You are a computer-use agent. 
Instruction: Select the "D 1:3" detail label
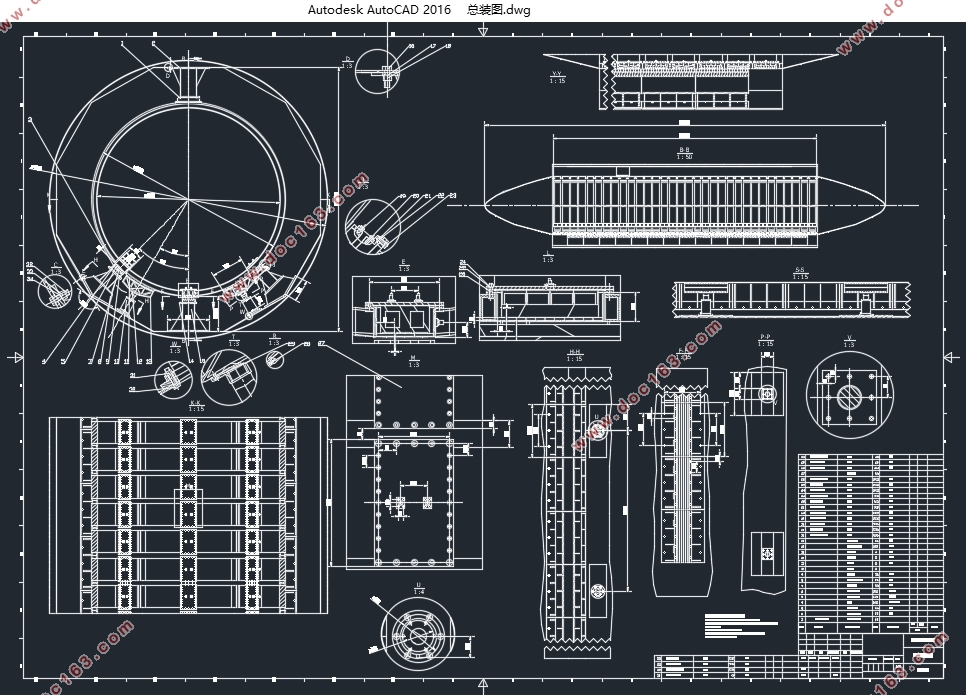point(347,62)
